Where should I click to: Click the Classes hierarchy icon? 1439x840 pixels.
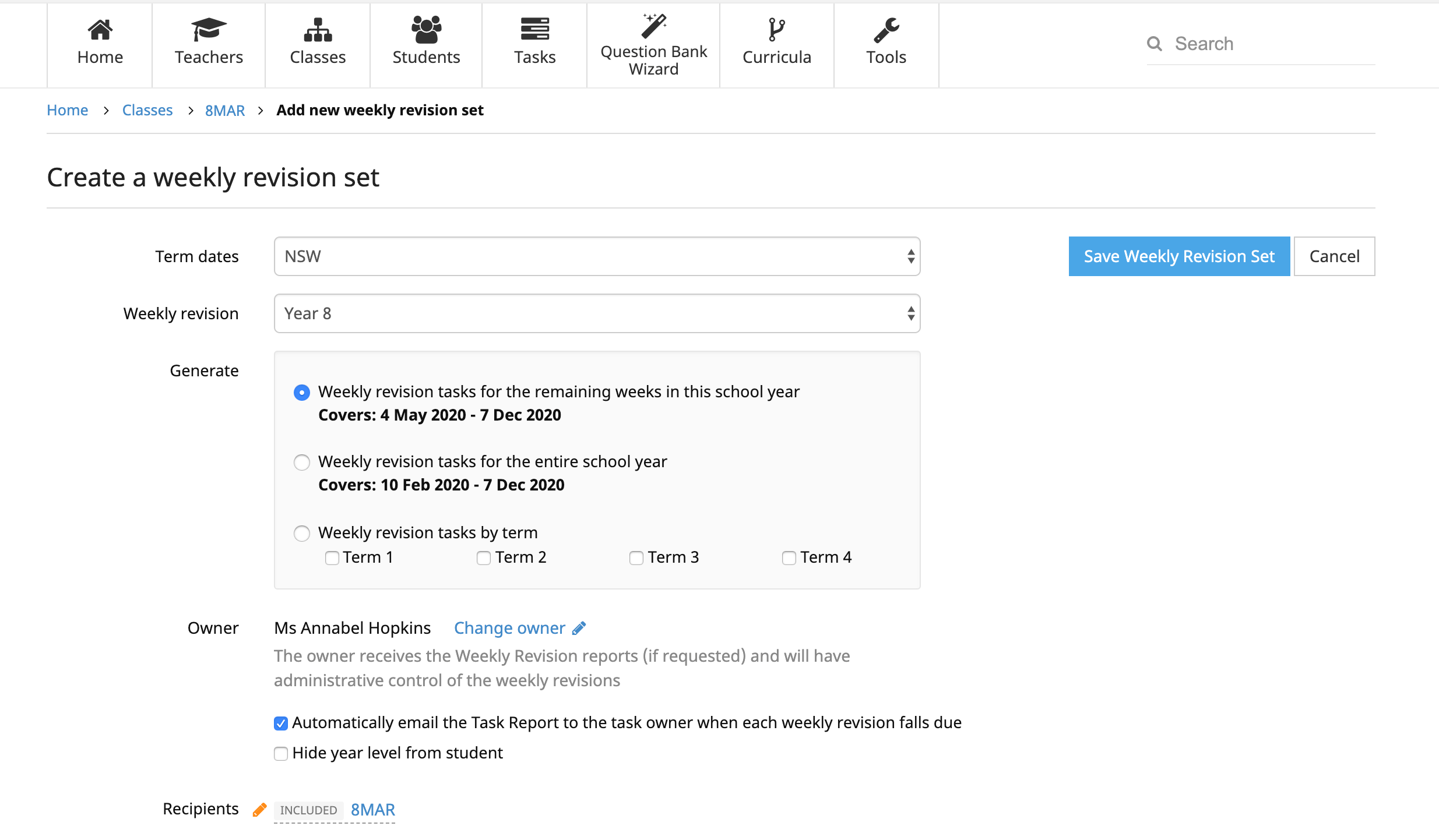317,29
